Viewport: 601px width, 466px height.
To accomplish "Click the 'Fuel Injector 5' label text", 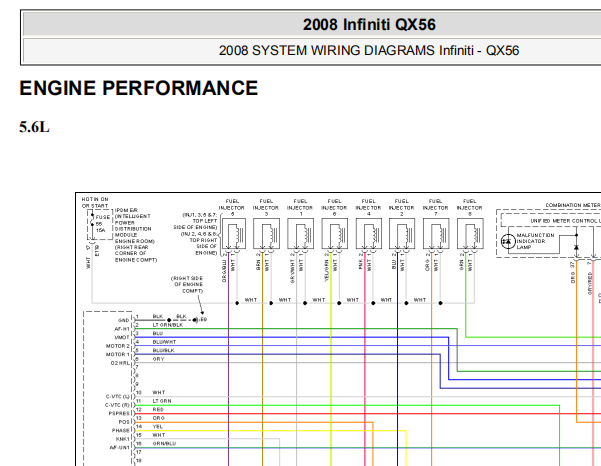I will tap(232, 207).
